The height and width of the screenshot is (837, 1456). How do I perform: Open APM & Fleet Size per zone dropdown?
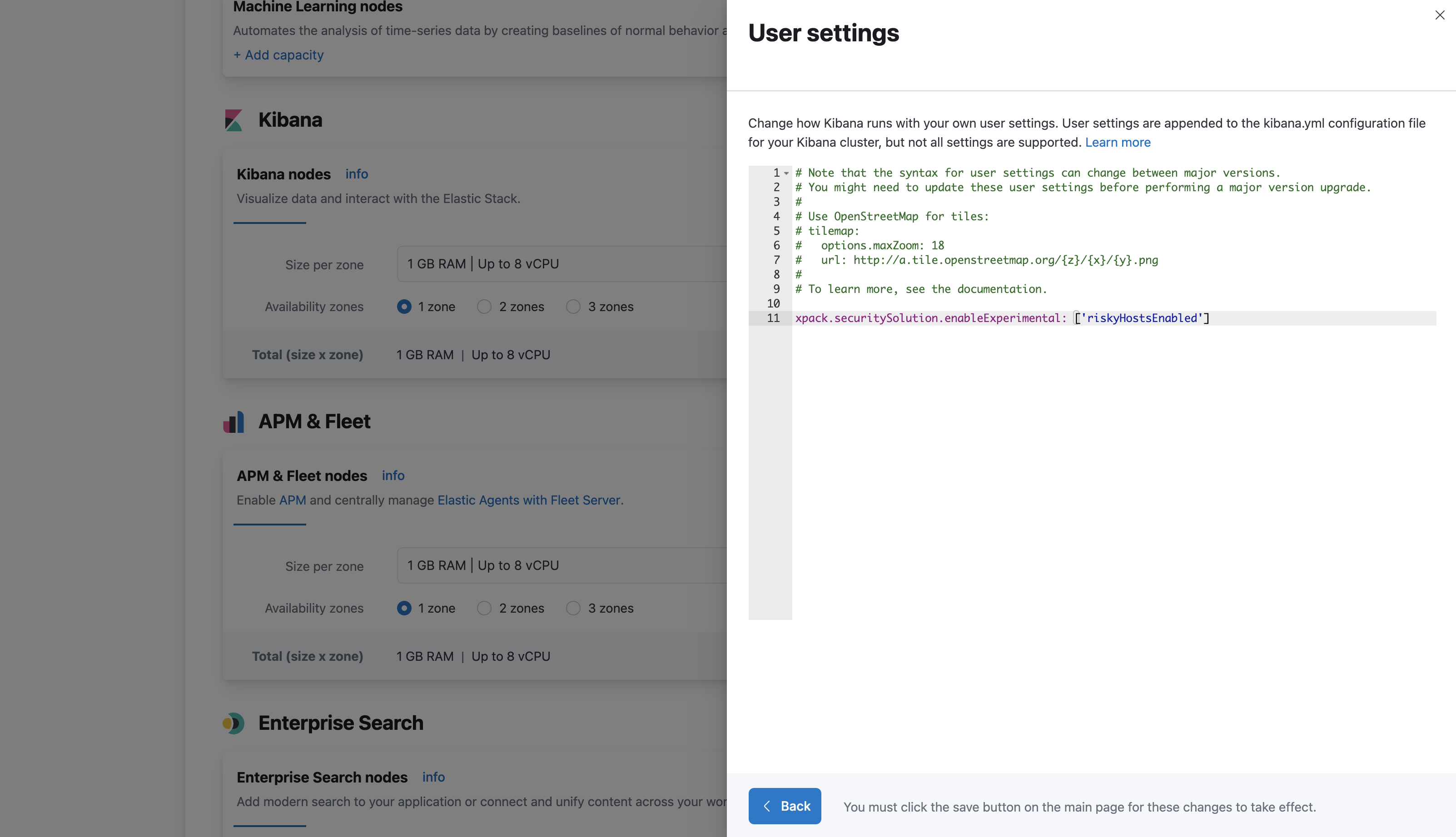(562, 566)
